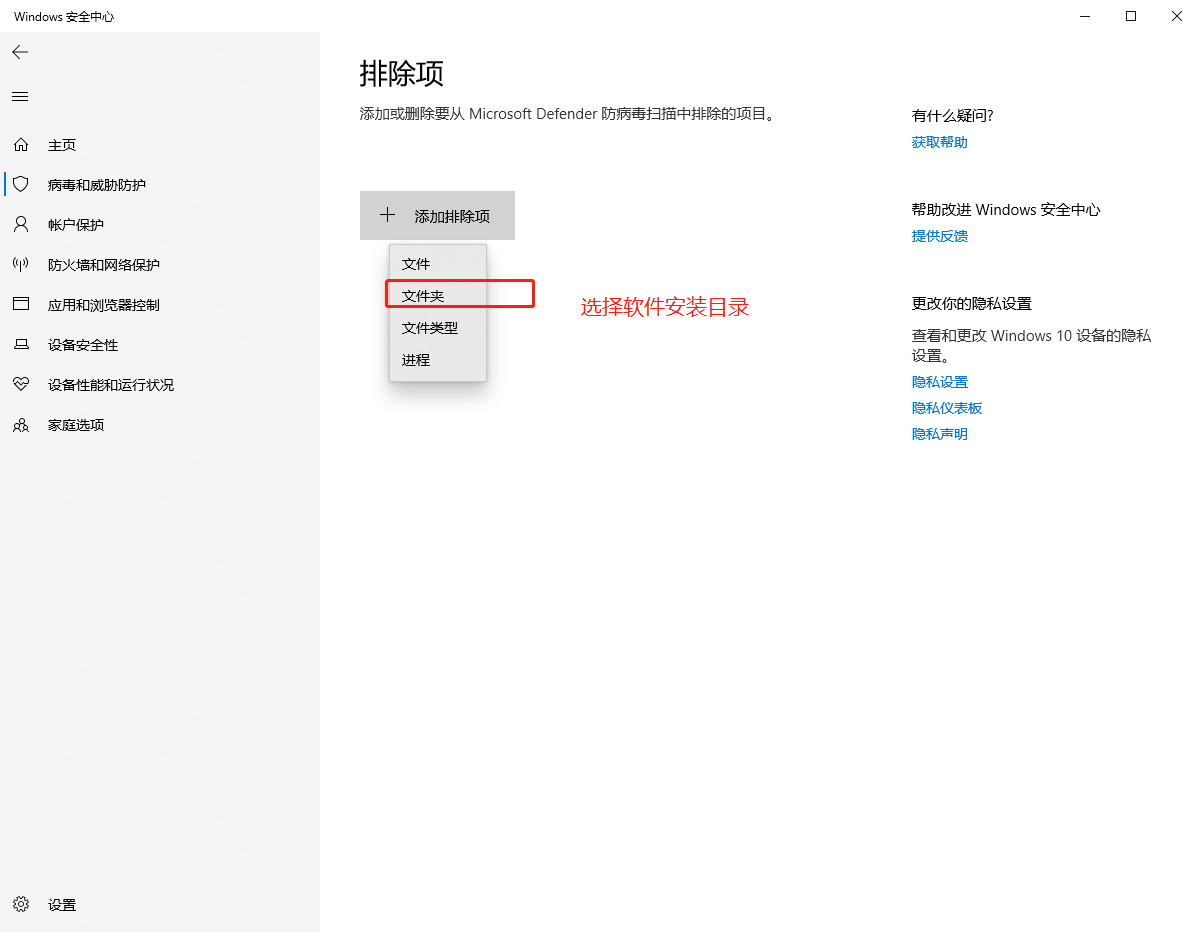The image size is (1200, 932).
Task: Click the gear icon for 设置
Action: 21,905
